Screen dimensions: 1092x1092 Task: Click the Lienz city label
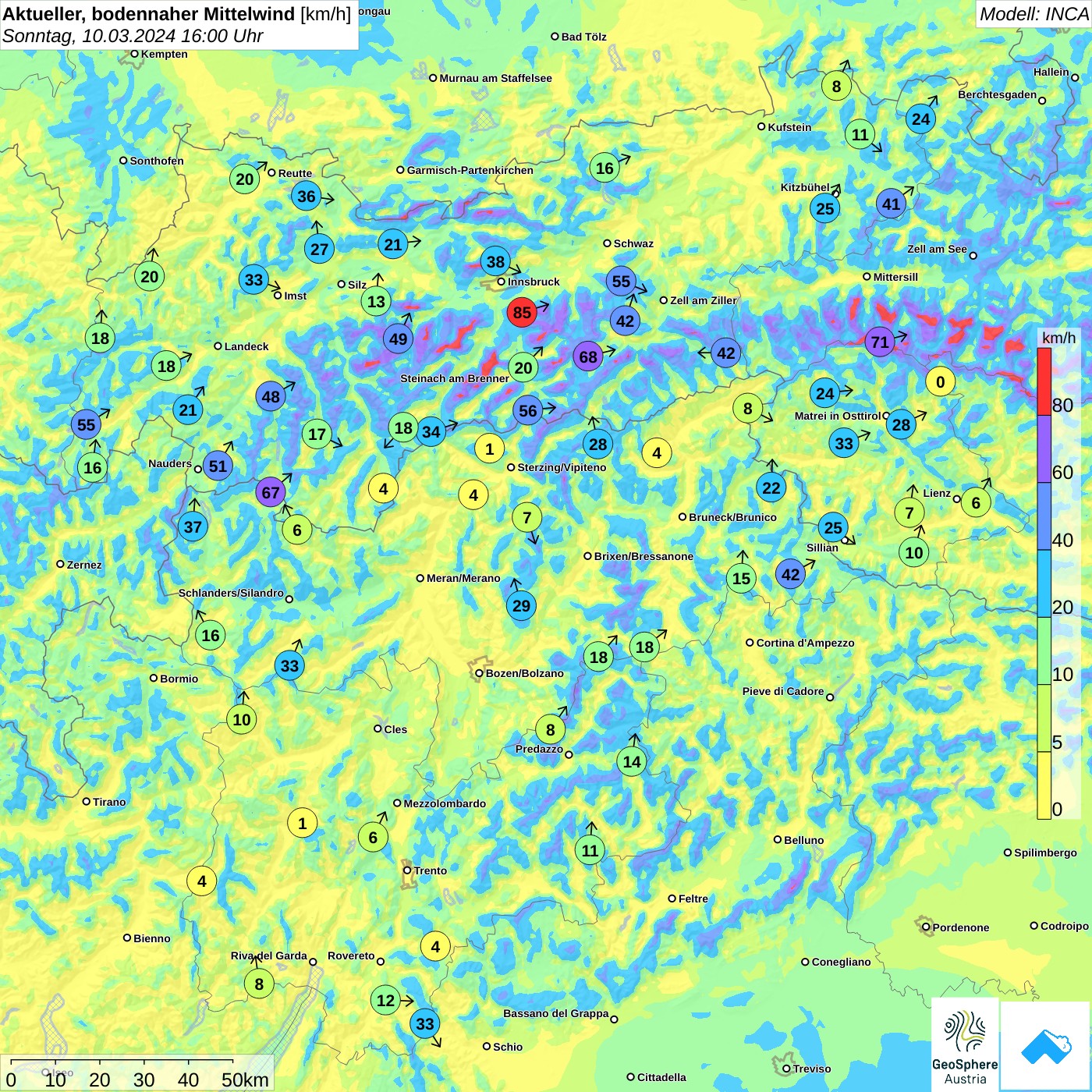(937, 493)
